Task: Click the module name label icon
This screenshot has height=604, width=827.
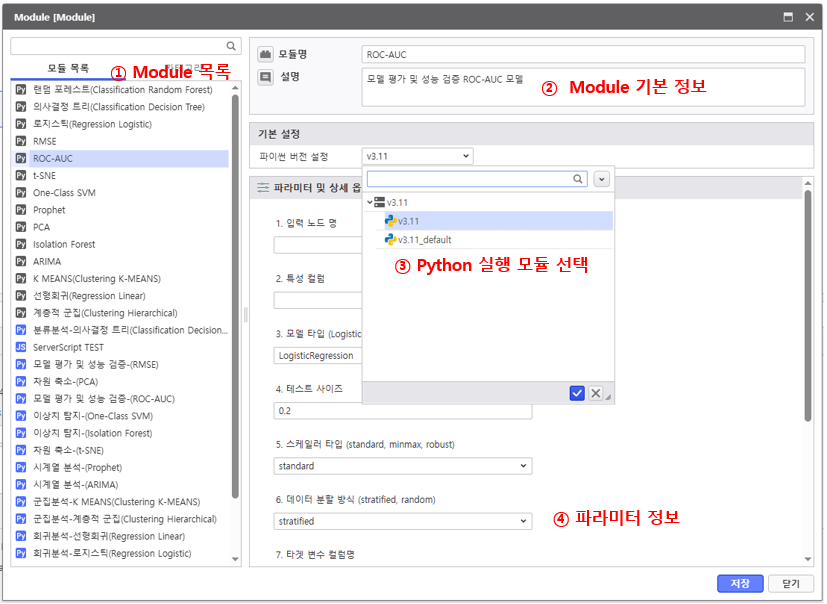Action: [266, 54]
